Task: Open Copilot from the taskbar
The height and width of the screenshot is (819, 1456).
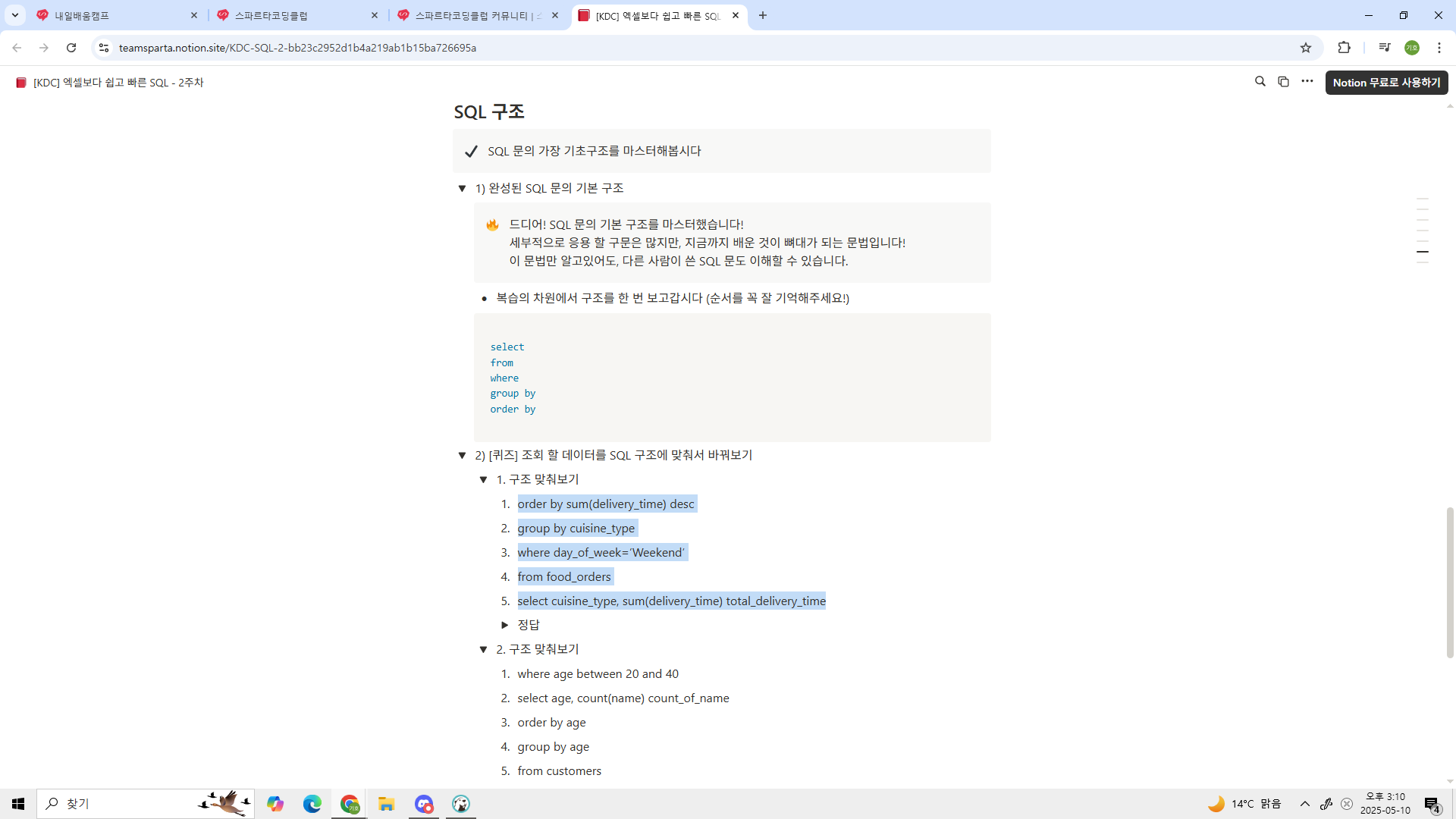Action: click(x=275, y=804)
